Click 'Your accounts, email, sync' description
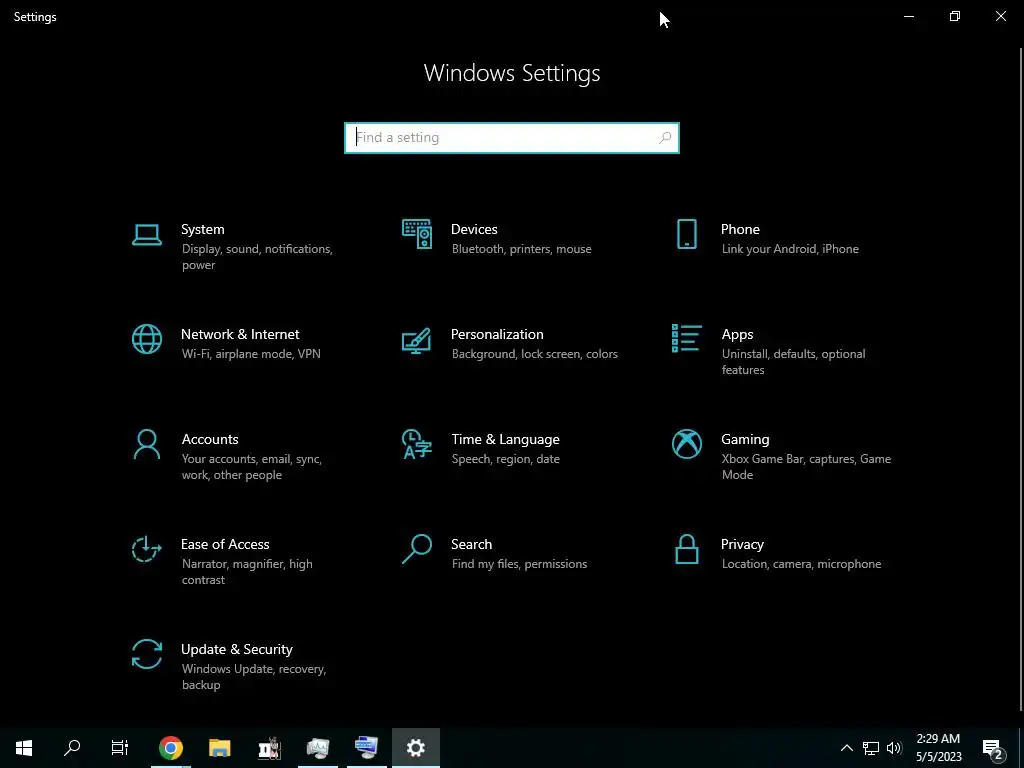The height and width of the screenshot is (768, 1024). [x=251, y=459]
